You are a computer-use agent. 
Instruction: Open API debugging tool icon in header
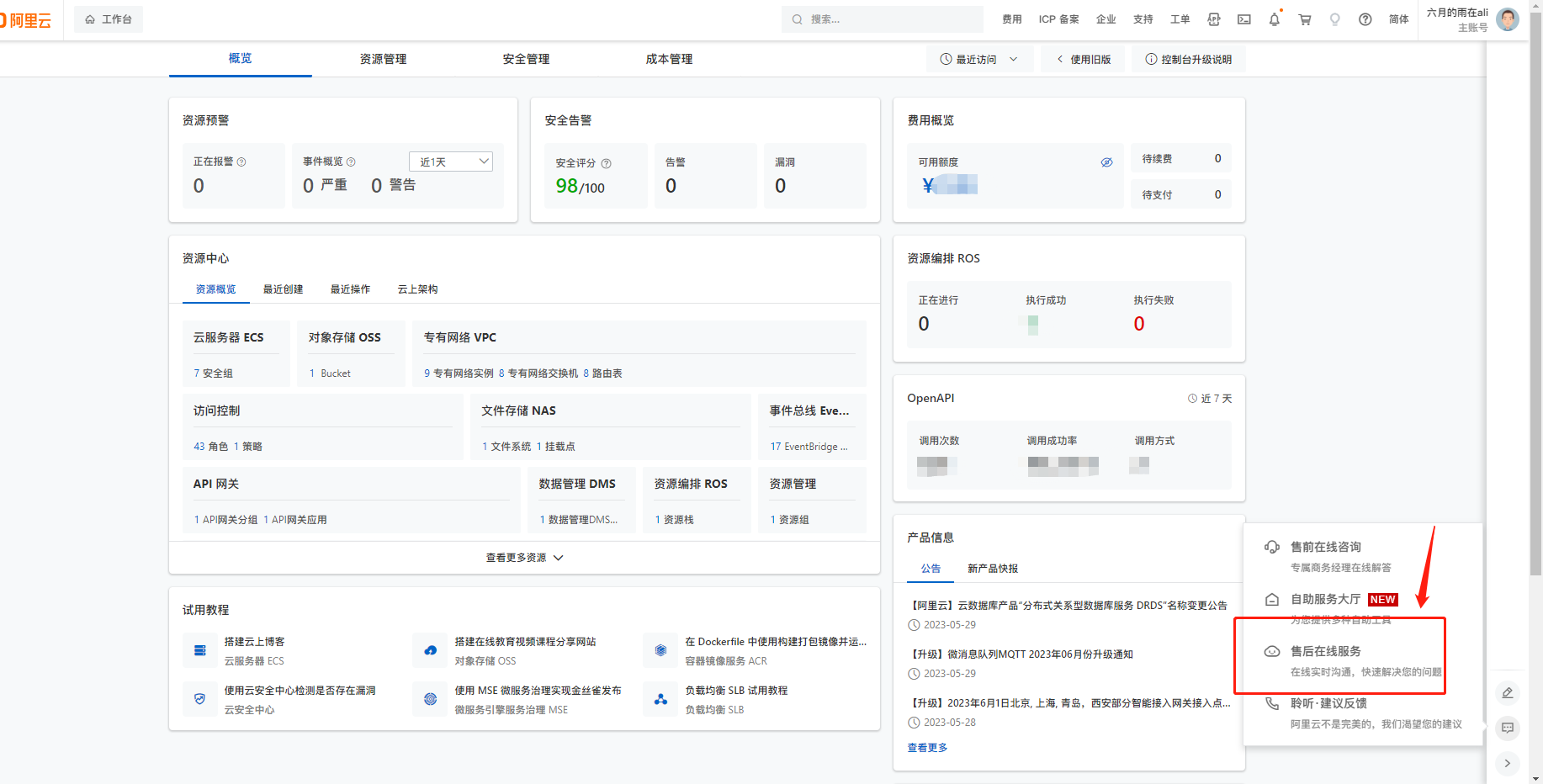pyautogui.click(x=1214, y=19)
